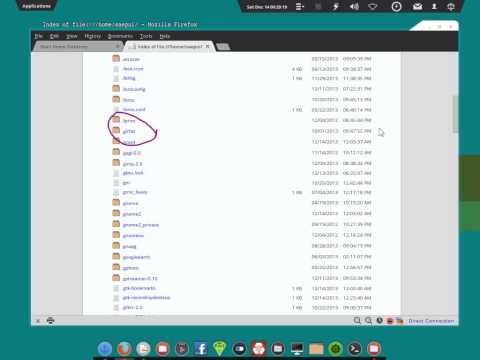Click the printer icon in the bottom bar
The image size is (480, 360).
(50, 320)
